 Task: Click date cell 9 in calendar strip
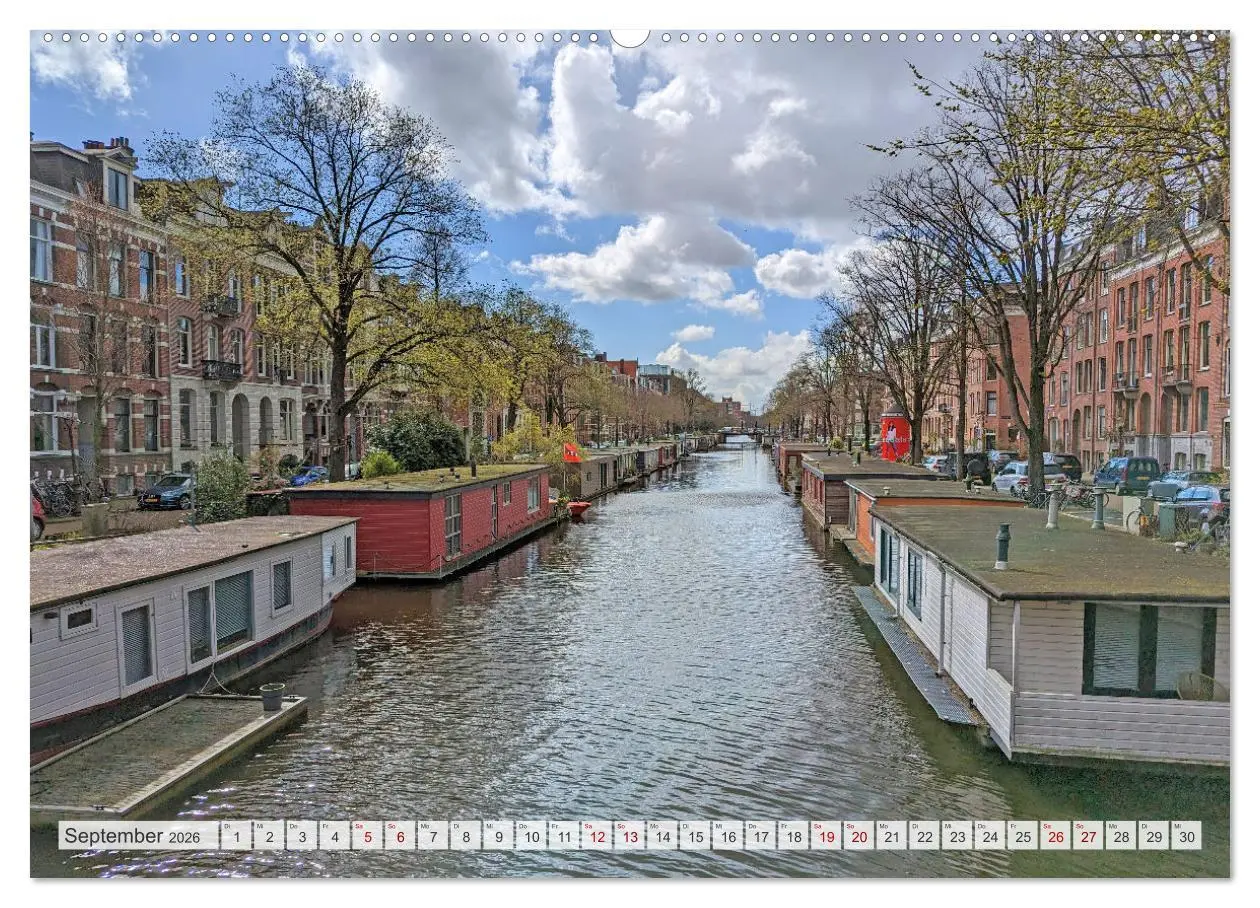click(x=498, y=836)
